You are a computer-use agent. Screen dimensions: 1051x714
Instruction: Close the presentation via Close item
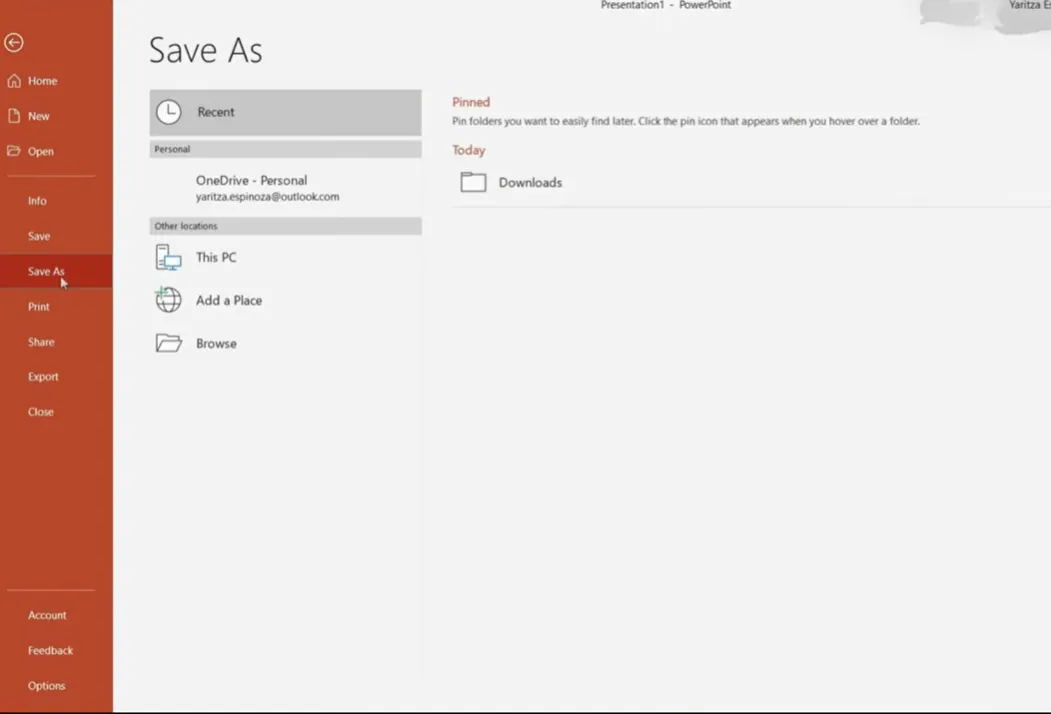coord(41,412)
